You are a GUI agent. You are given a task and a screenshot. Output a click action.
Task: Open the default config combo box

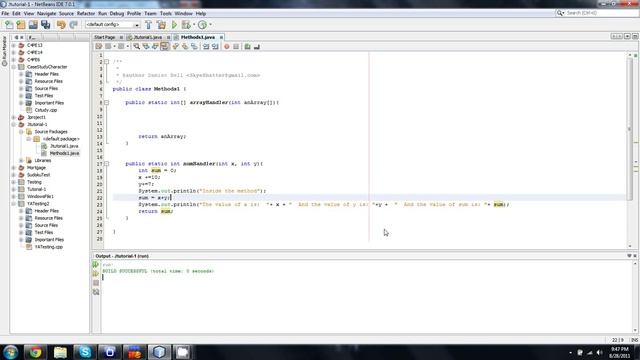tap(112, 25)
